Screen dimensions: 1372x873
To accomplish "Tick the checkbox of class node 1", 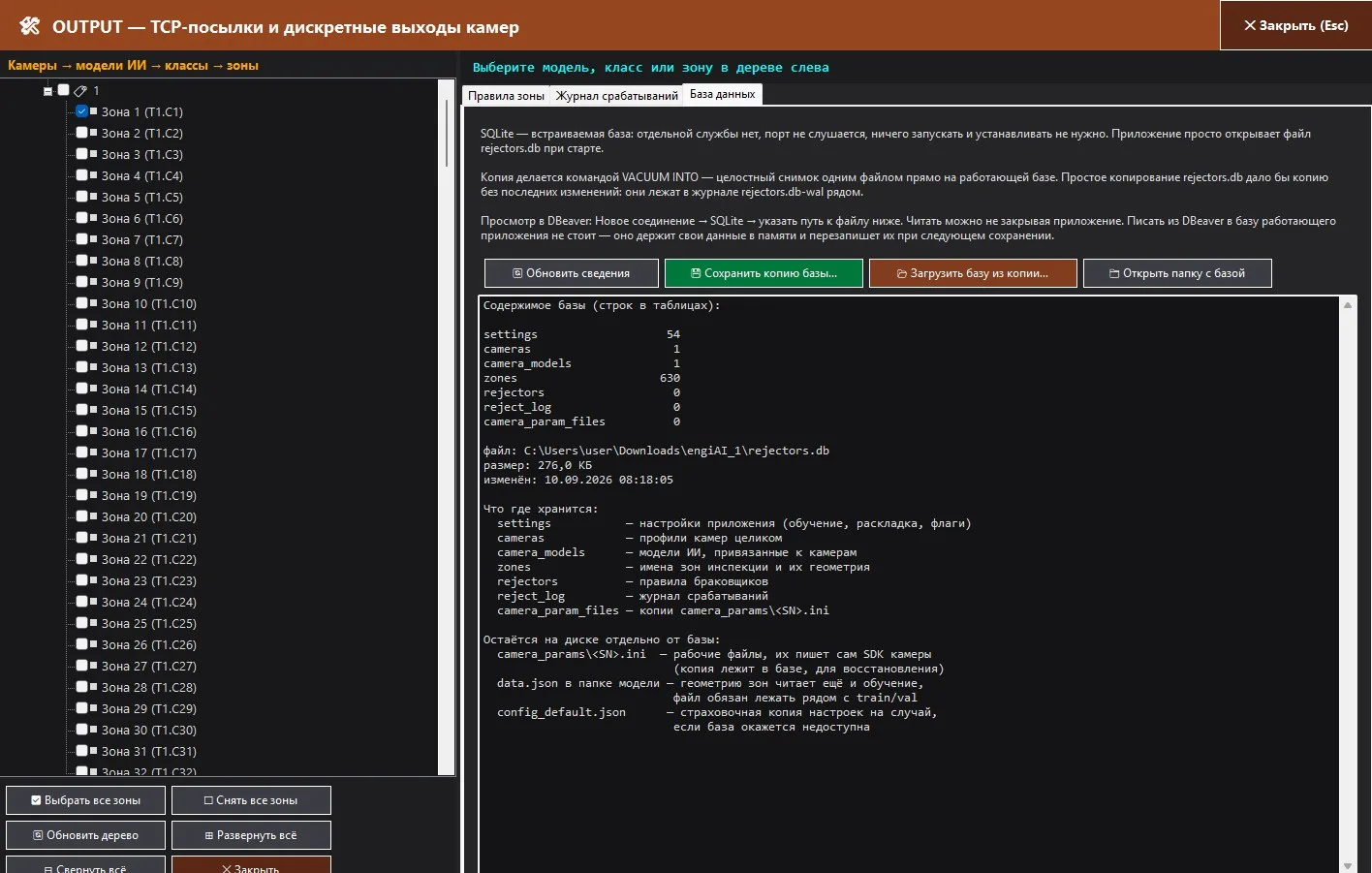I will [64, 90].
